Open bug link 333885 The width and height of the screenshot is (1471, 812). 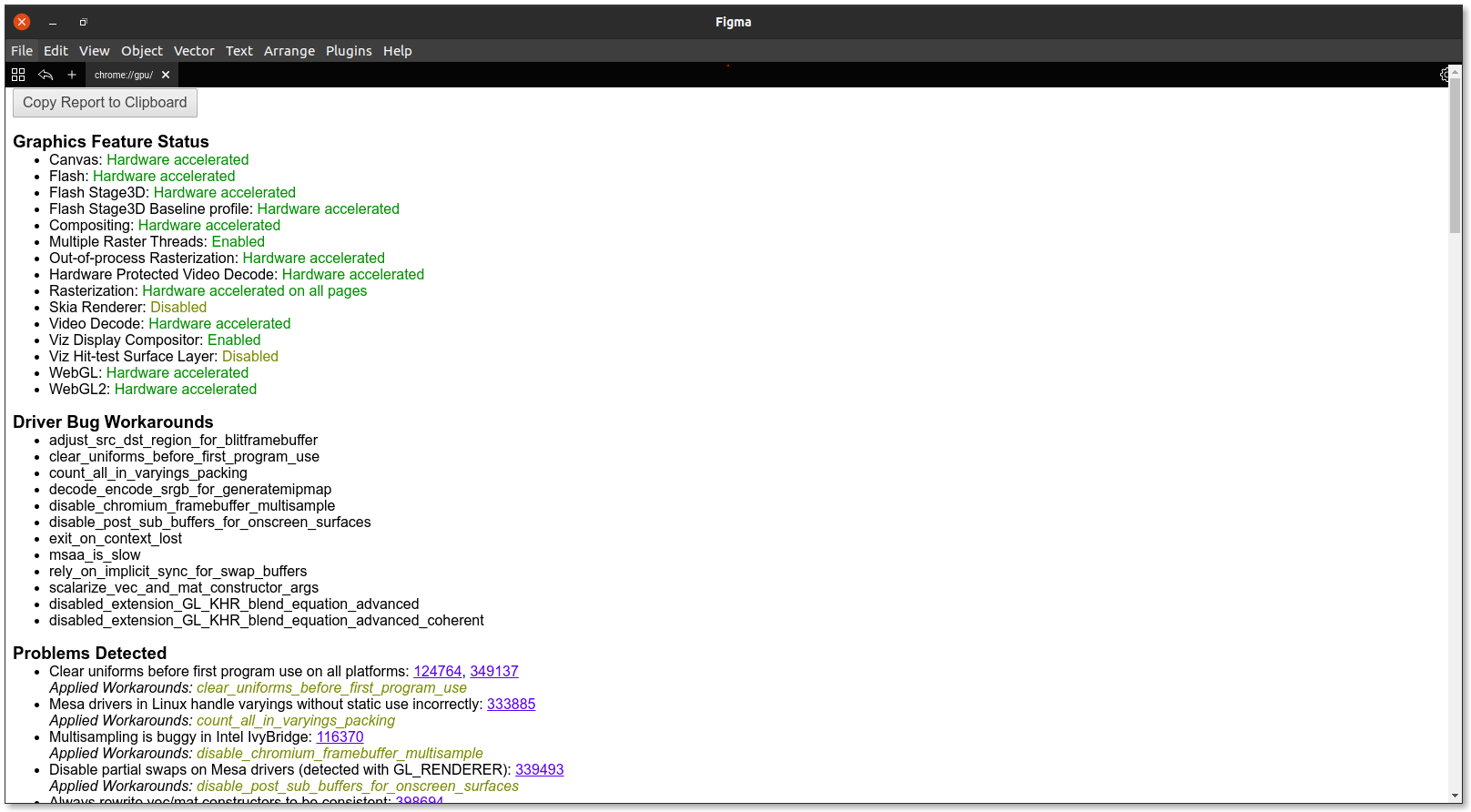point(512,705)
